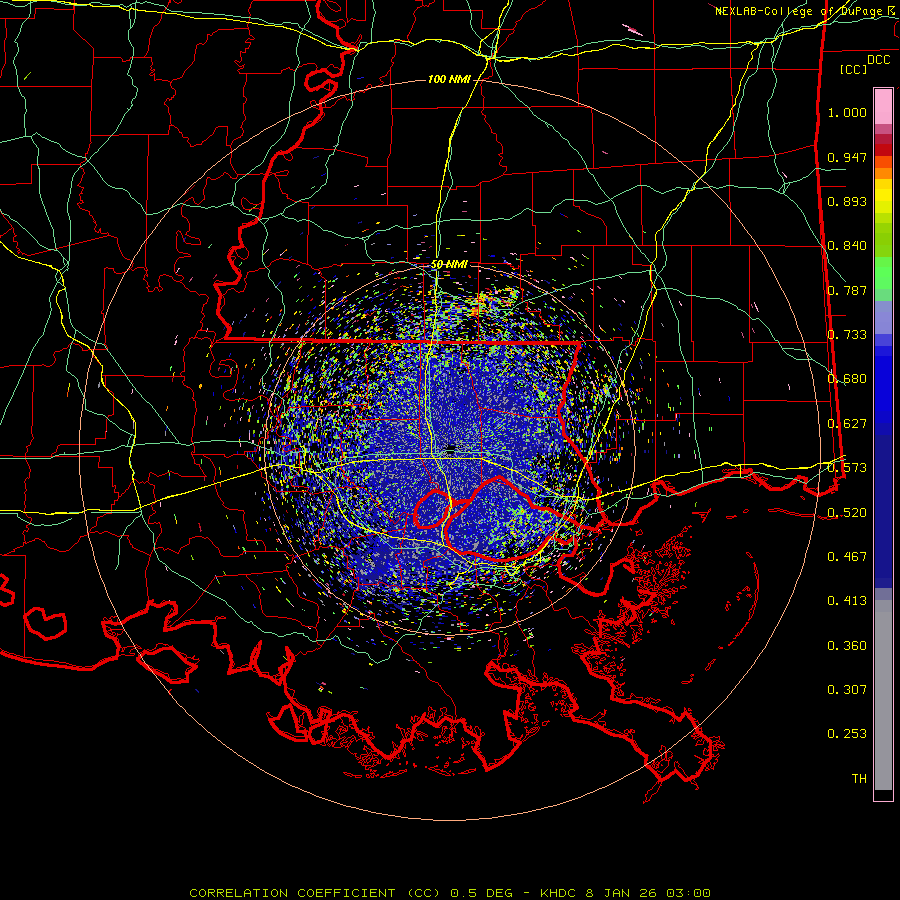Viewport: 900px width, 900px height.
Task: Click the 0.840 scale value
Action: click(x=847, y=246)
